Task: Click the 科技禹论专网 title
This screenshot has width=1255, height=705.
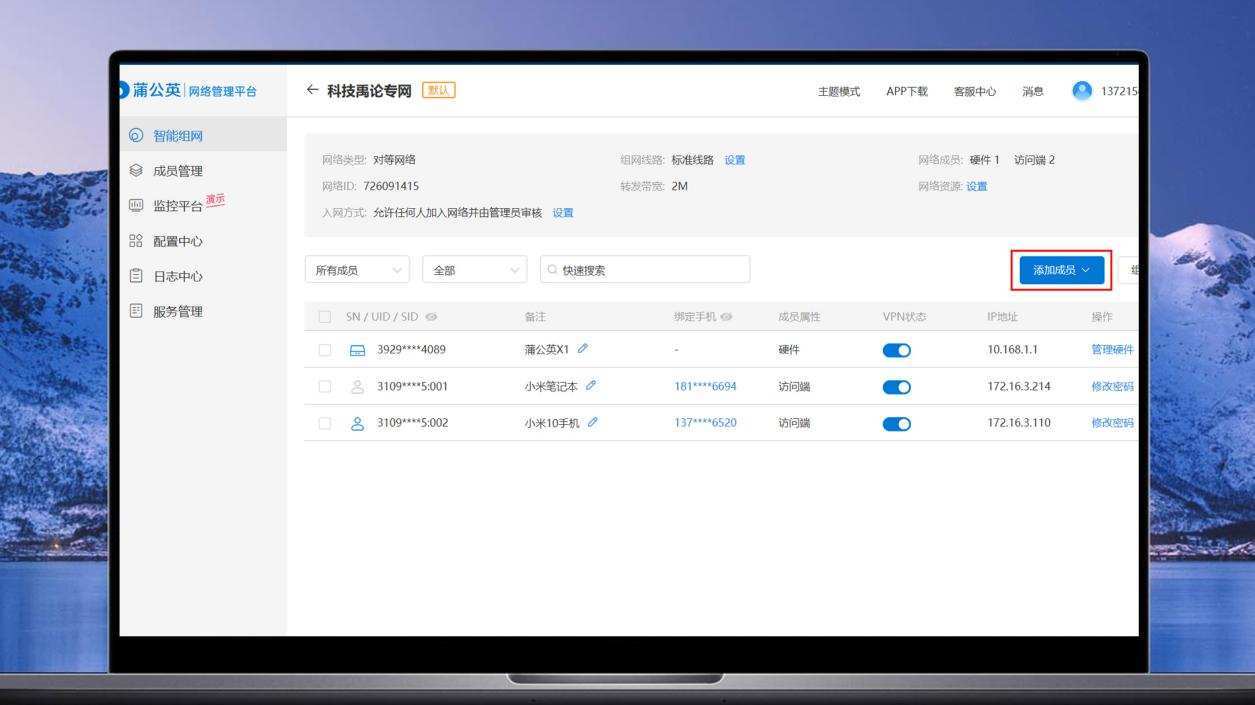Action: click(369, 91)
